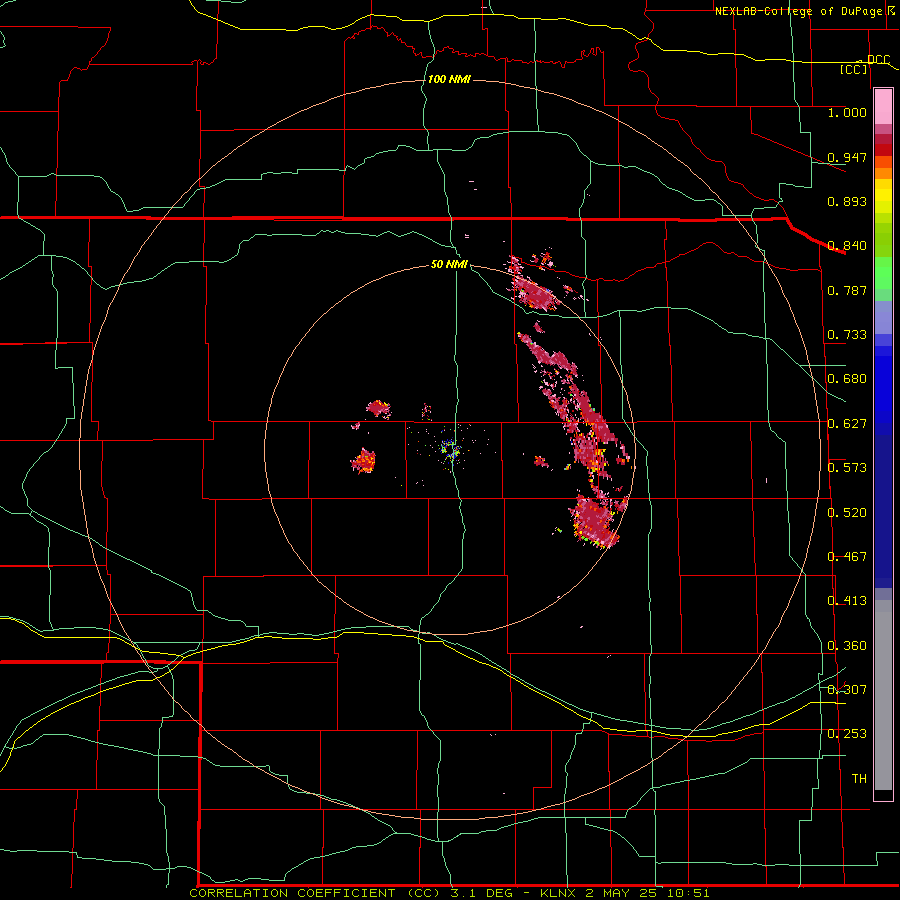900x900 pixels.
Task: Click the 50 NMI range ring label
Action: [449, 265]
